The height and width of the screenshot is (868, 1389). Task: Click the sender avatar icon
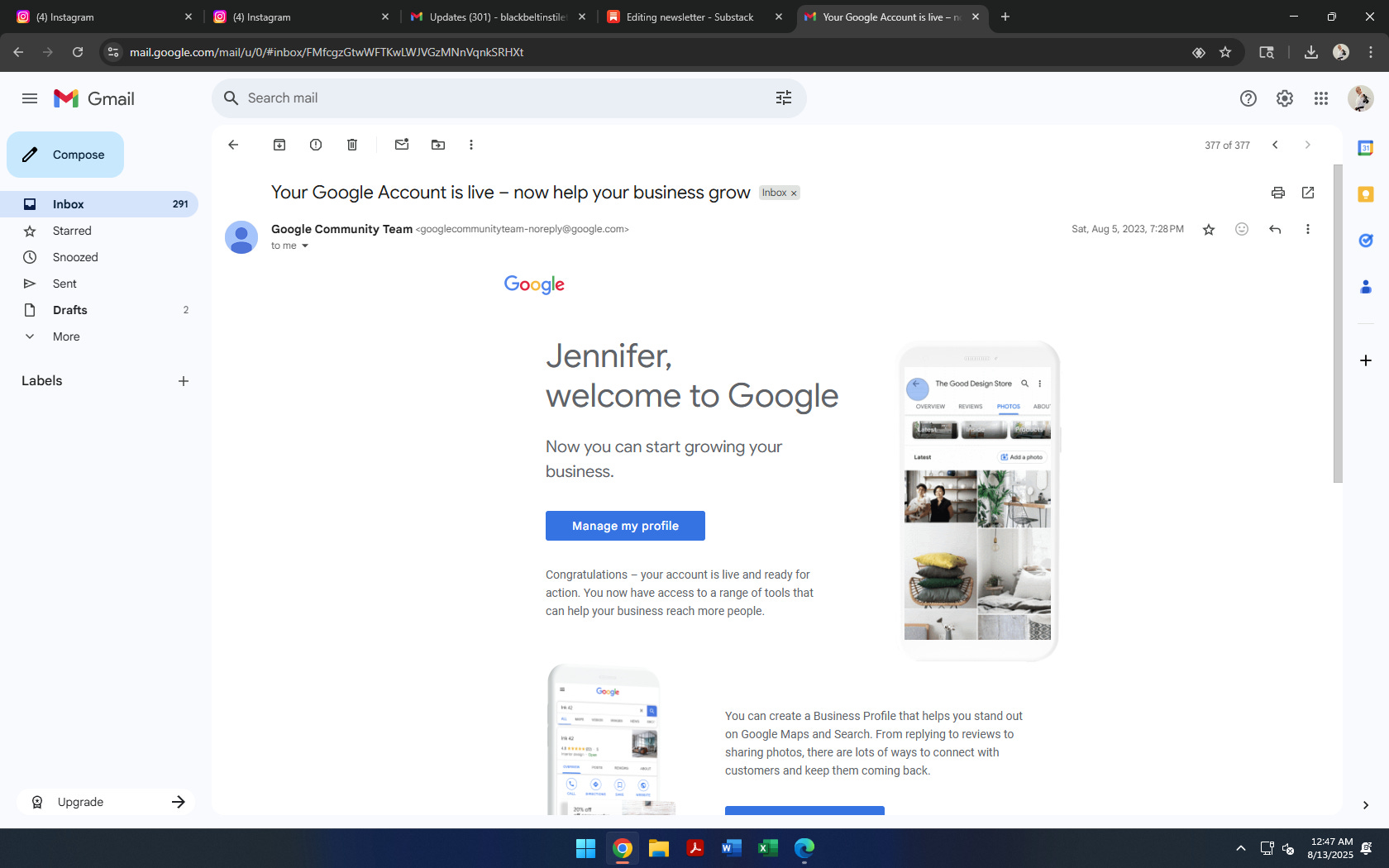click(241, 237)
